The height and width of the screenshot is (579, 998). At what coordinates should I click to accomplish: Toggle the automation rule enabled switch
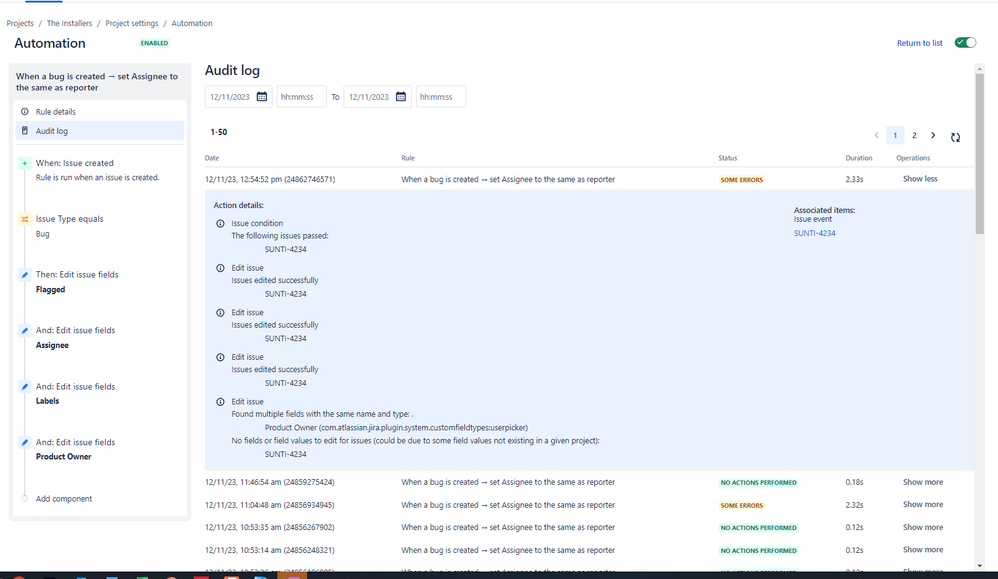[x=965, y=43]
